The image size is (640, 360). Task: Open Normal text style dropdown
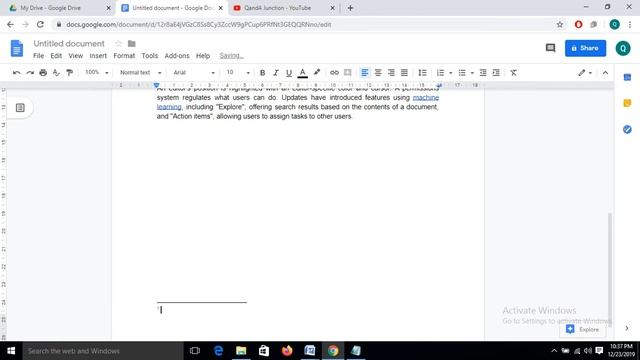[x=140, y=73]
